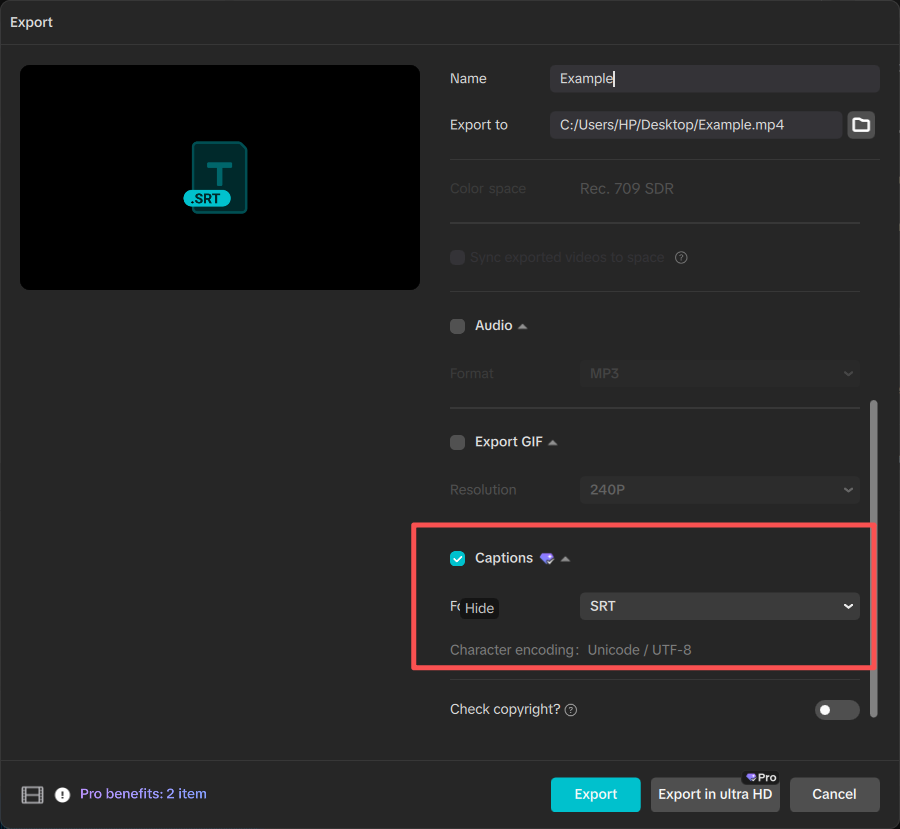The height and width of the screenshot is (829, 900).
Task: Click the settings panel vertical scrollbar
Action: [874, 559]
